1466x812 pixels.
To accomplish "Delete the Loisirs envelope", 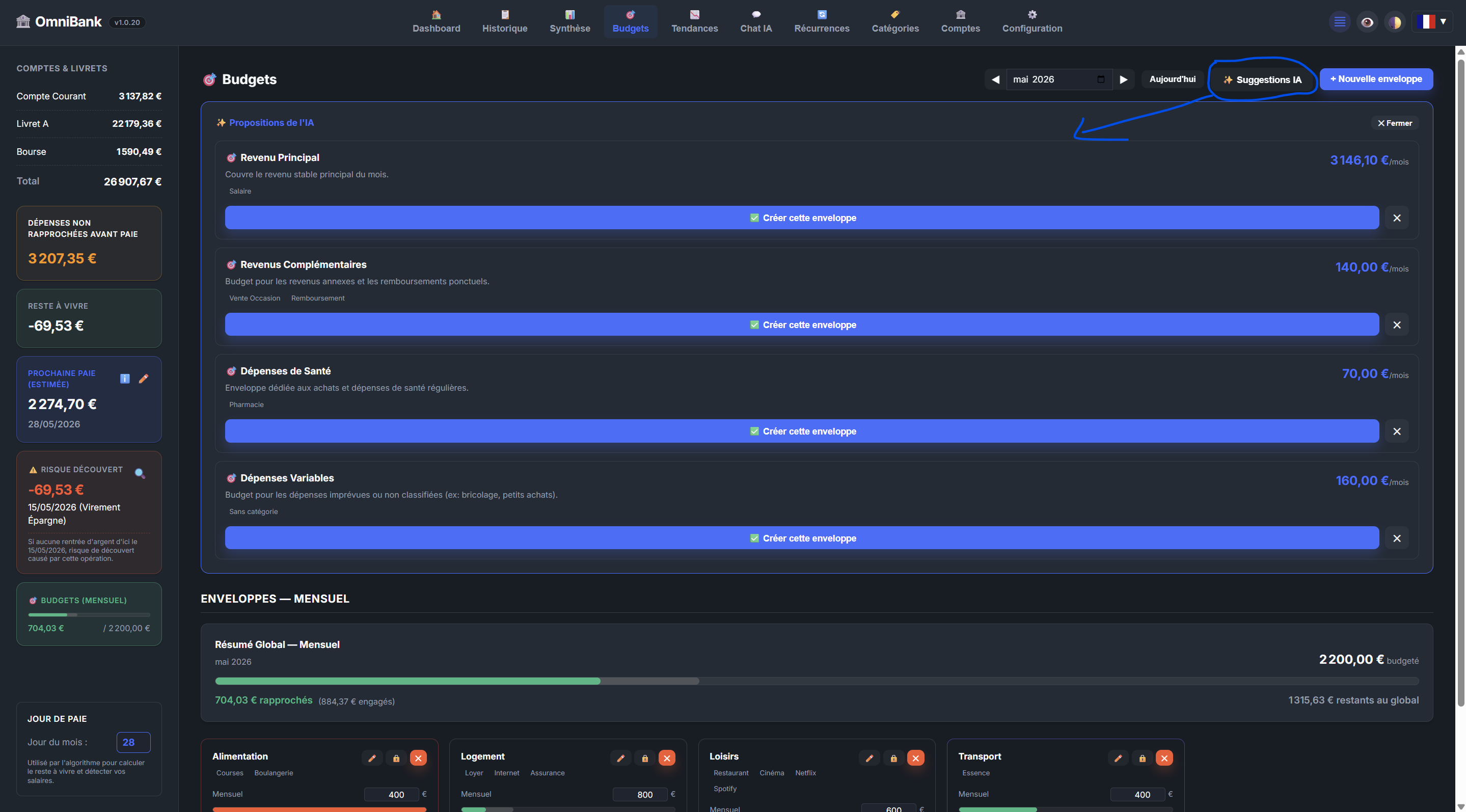I will pos(916,758).
